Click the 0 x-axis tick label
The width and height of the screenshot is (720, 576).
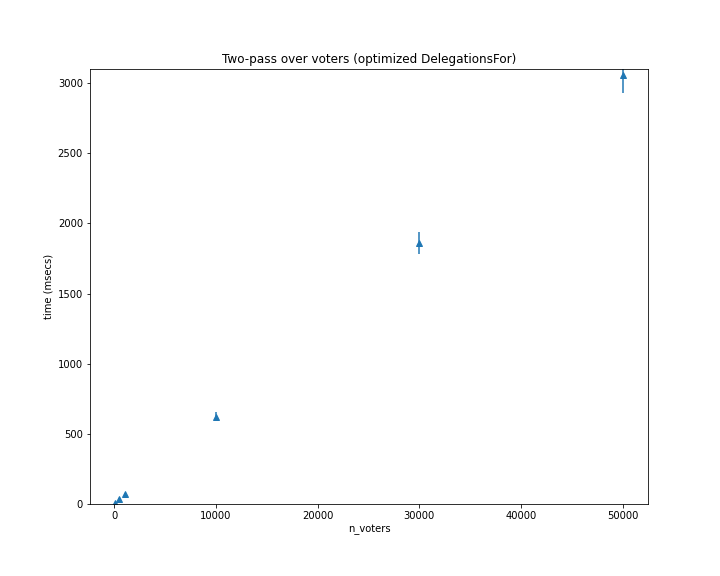pyautogui.click(x=115, y=515)
